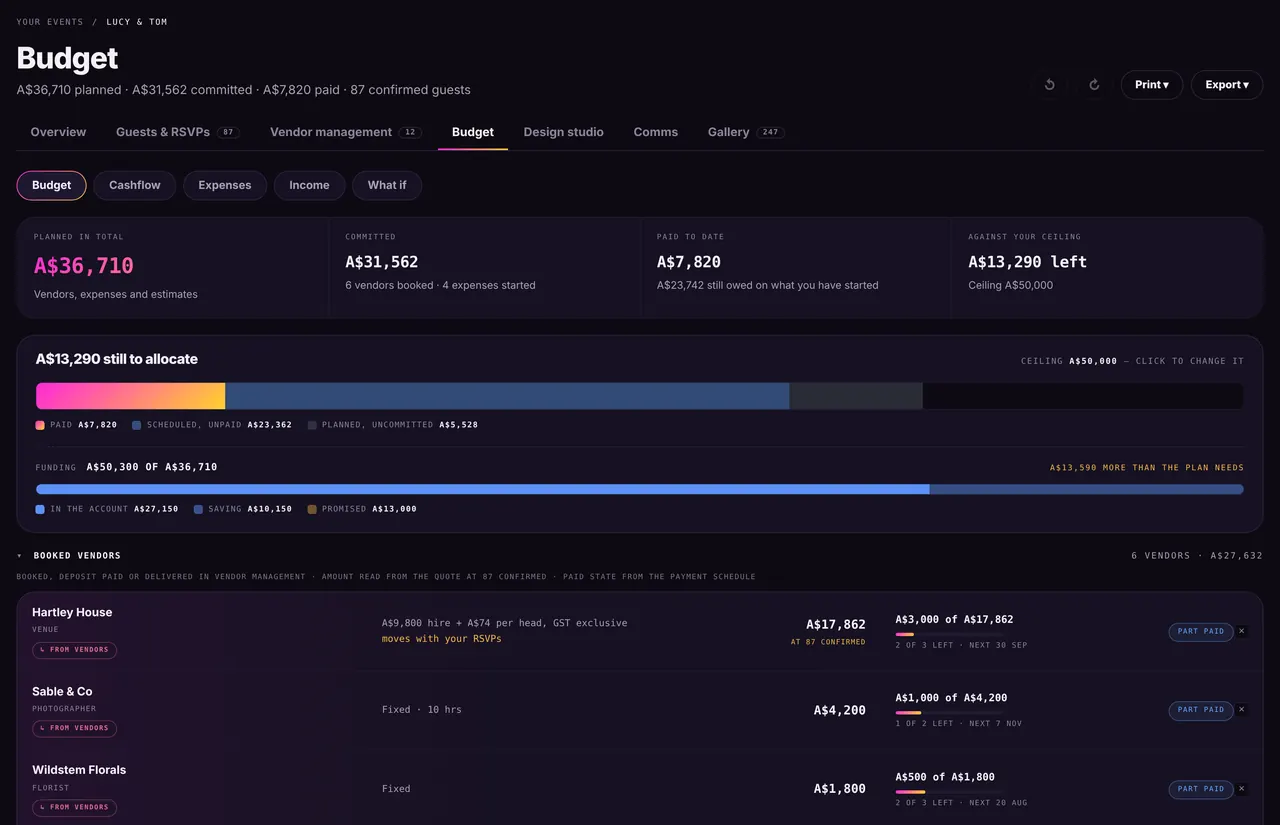Open the Export dropdown menu
Viewport: 1280px width, 825px height.
coord(1227,85)
